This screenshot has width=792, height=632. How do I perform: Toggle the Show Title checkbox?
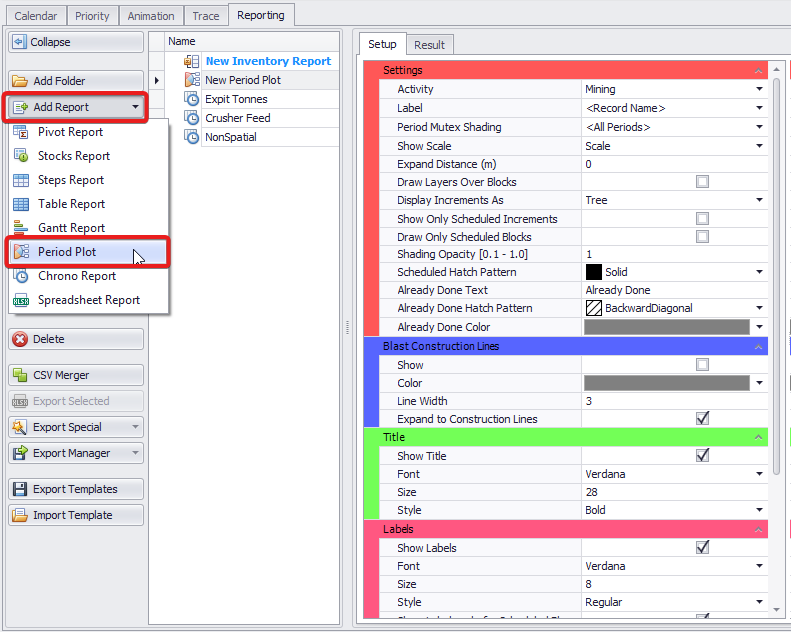coord(702,455)
